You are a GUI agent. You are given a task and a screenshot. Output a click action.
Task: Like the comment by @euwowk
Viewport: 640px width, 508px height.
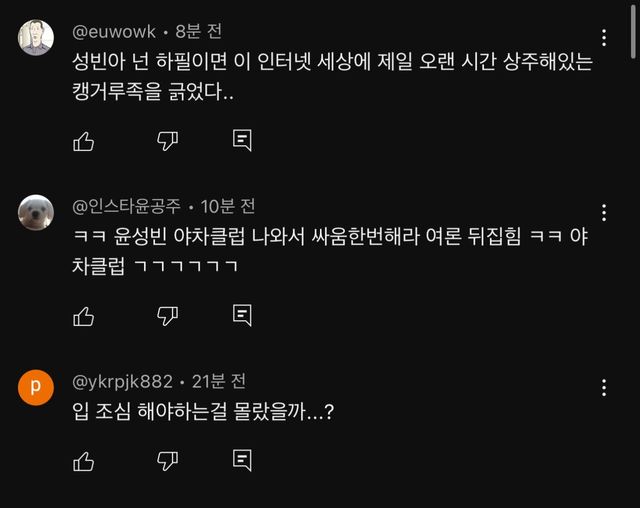tap(84, 141)
